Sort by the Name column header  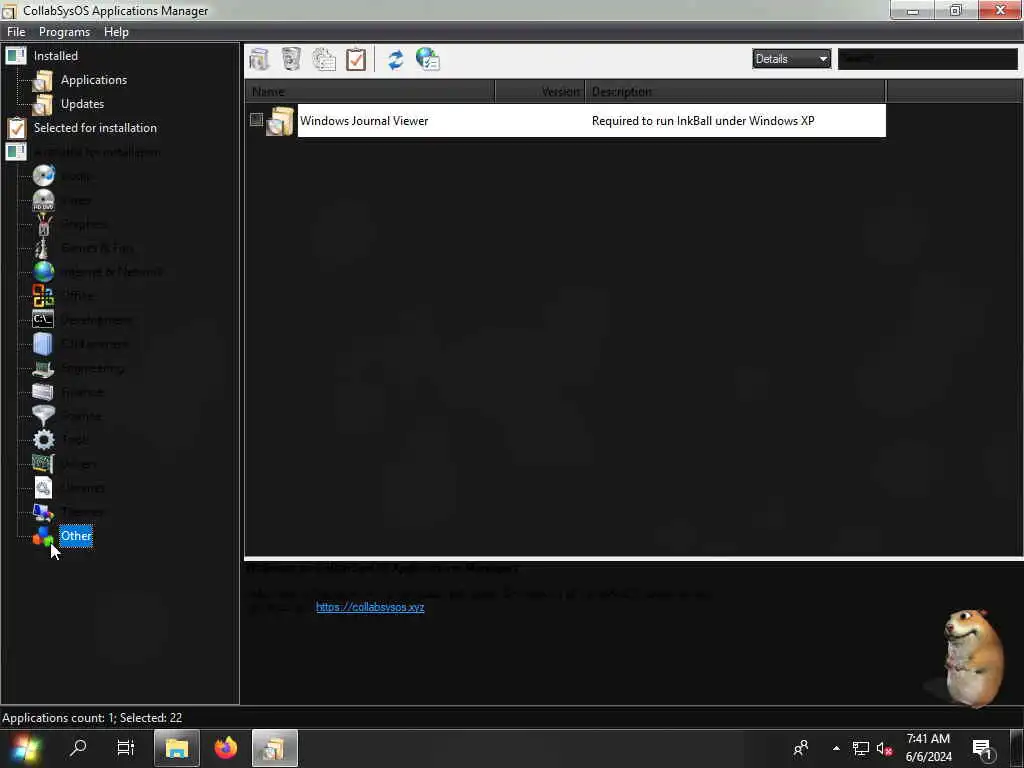(370, 91)
